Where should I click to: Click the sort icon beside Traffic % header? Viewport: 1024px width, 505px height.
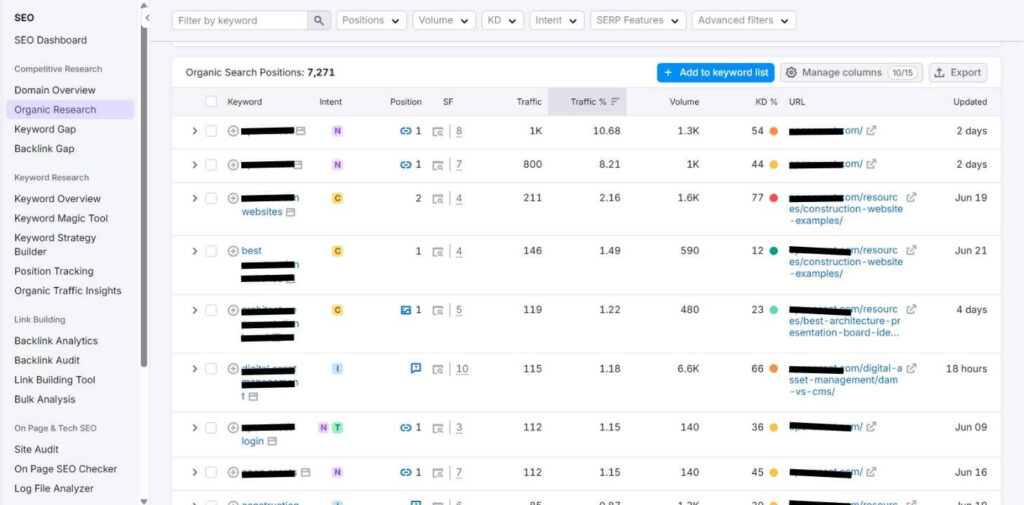click(x=615, y=102)
